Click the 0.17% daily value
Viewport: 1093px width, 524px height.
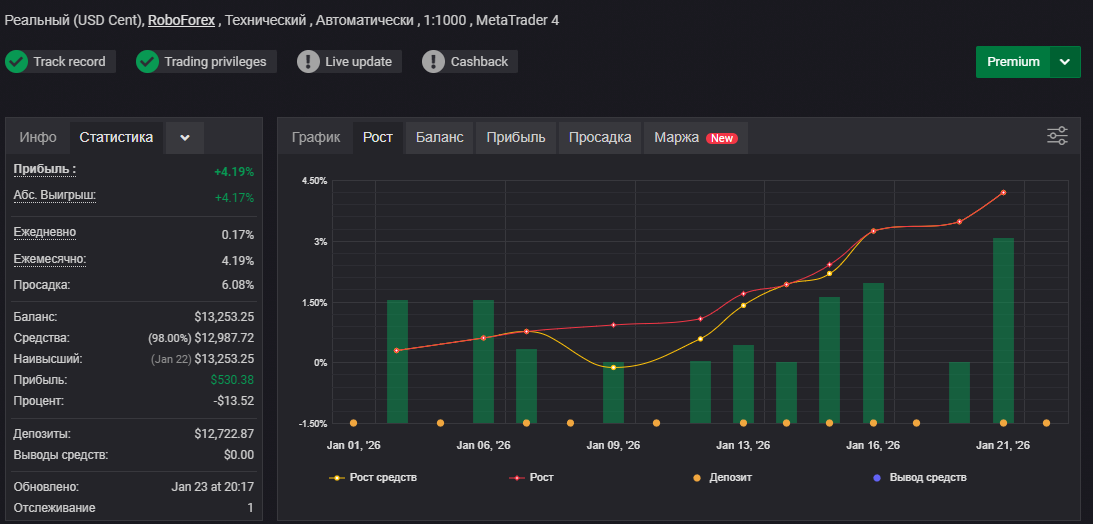(x=238, y=235)
